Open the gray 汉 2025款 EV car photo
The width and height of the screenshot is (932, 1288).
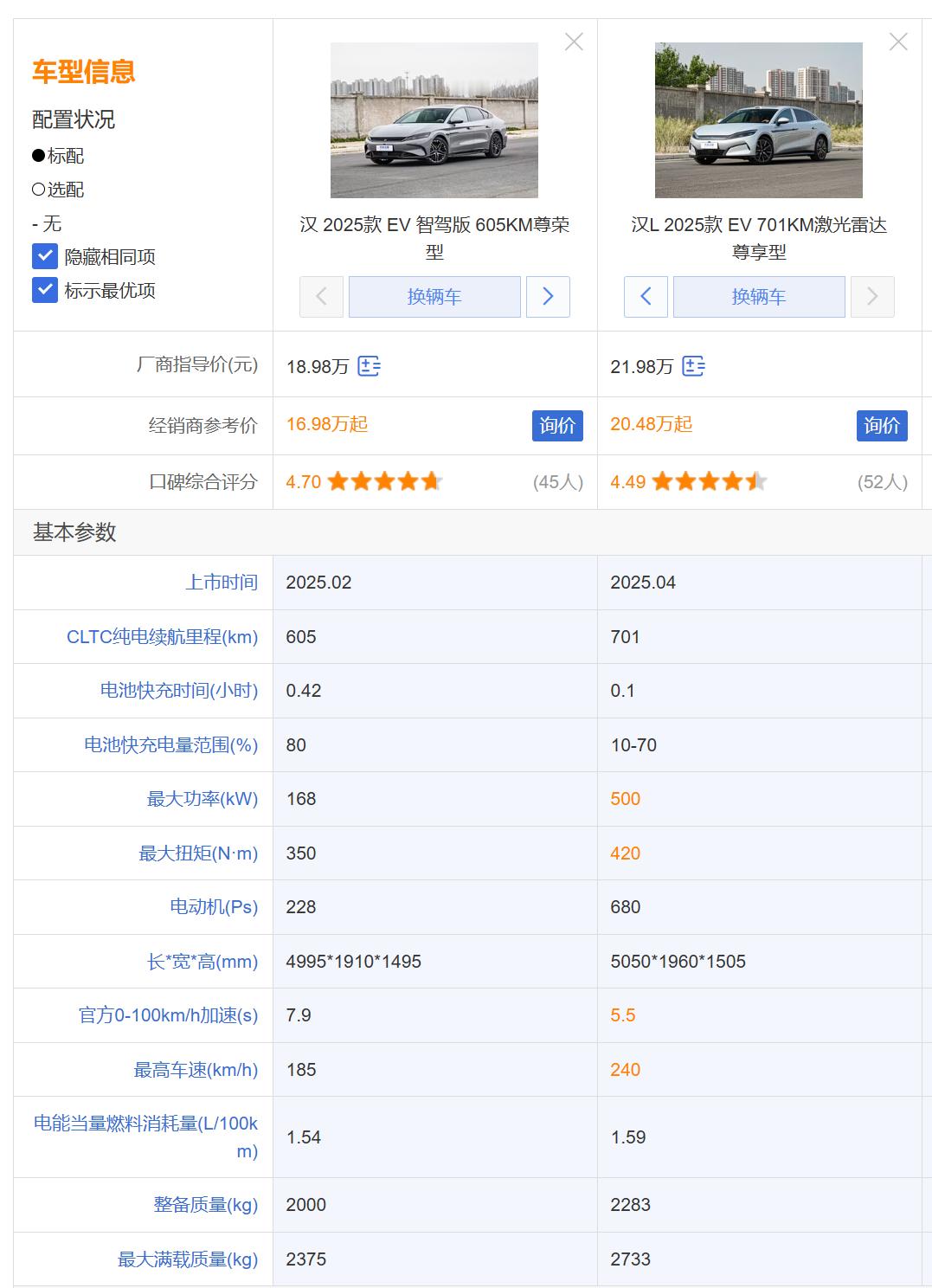(434, 120)
